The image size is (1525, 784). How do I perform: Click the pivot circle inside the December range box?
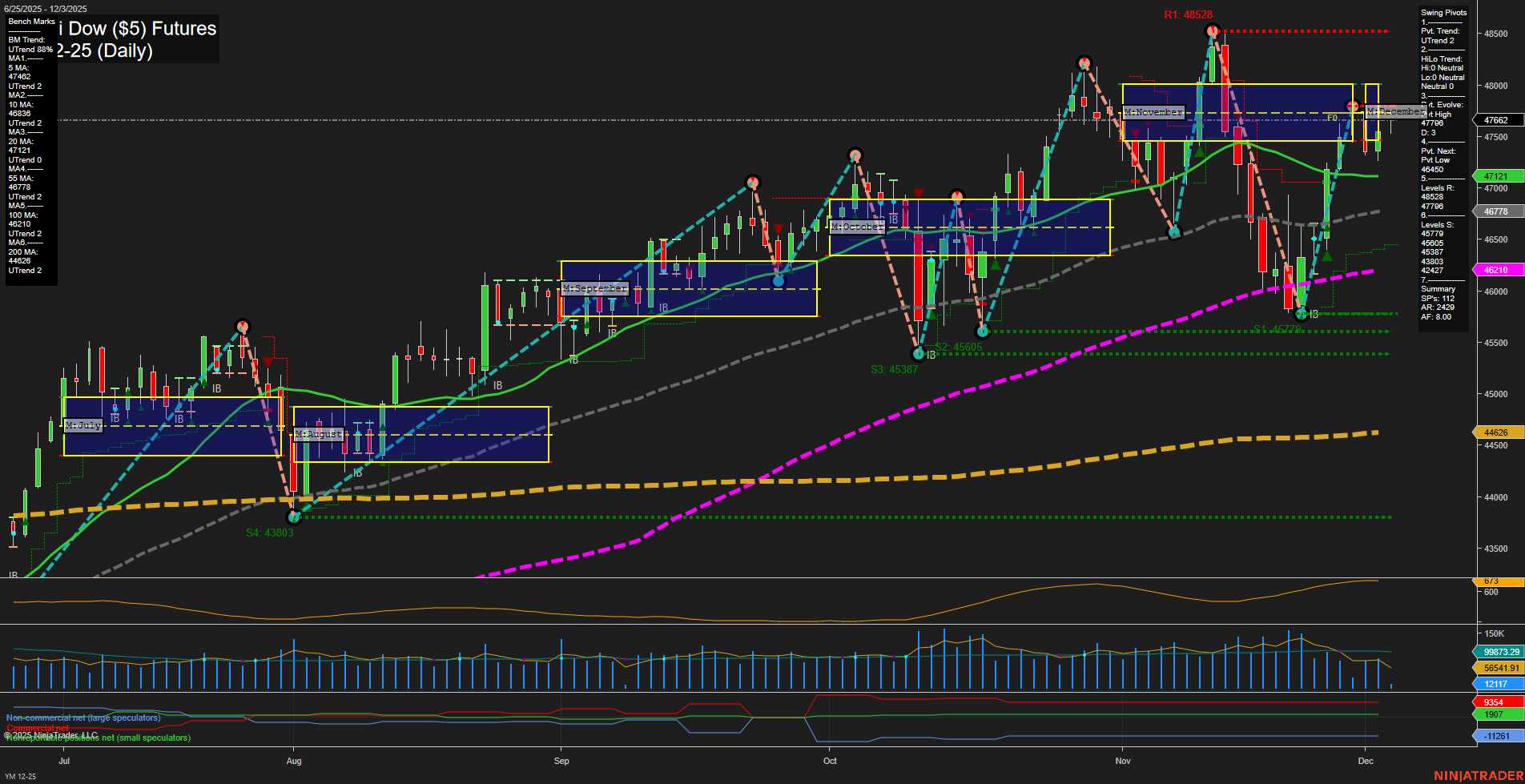pos(1353,107)
